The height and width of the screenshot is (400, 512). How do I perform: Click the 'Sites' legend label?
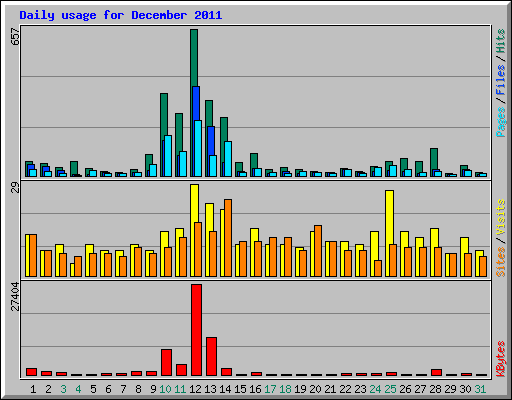click(x=501, y=262)
